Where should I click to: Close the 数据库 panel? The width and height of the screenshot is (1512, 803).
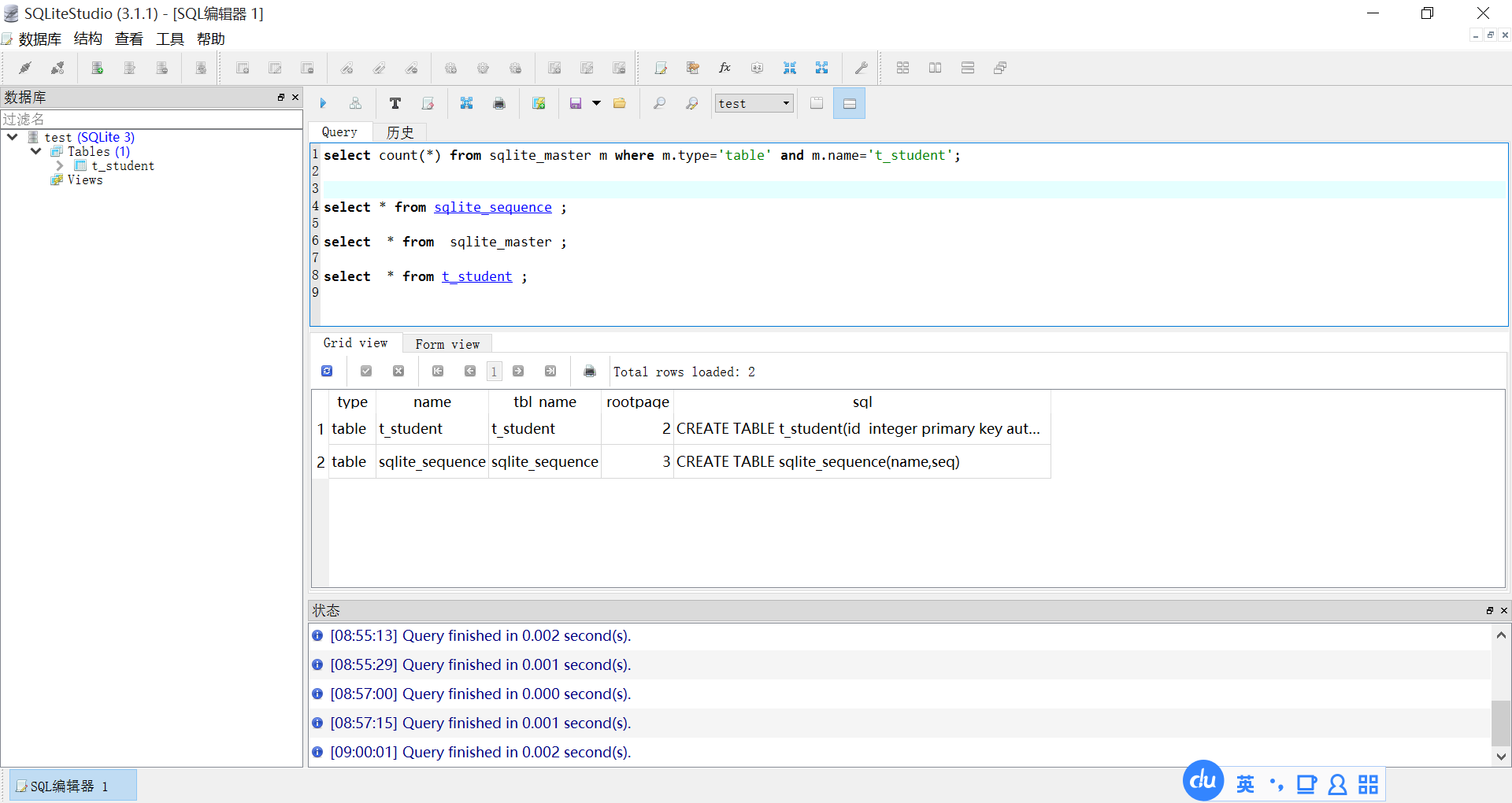point(295,97)
